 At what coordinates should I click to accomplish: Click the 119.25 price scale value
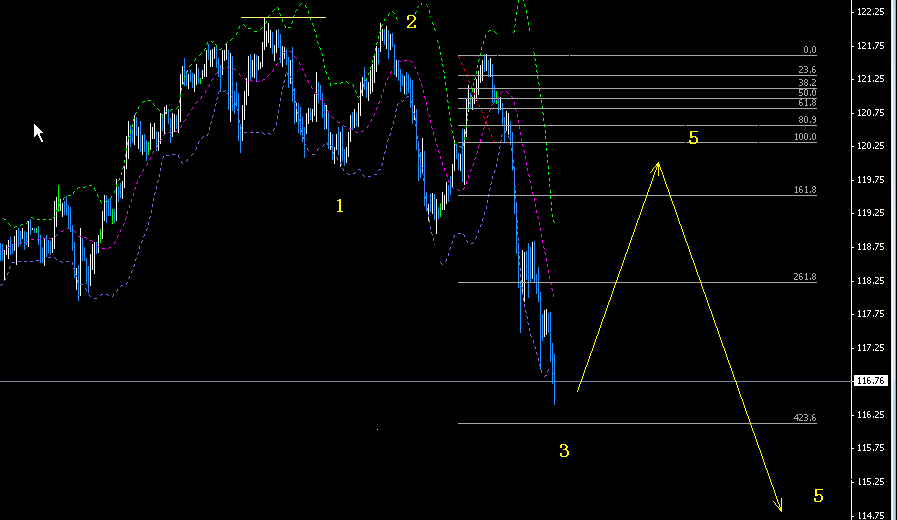coord(871,213)
